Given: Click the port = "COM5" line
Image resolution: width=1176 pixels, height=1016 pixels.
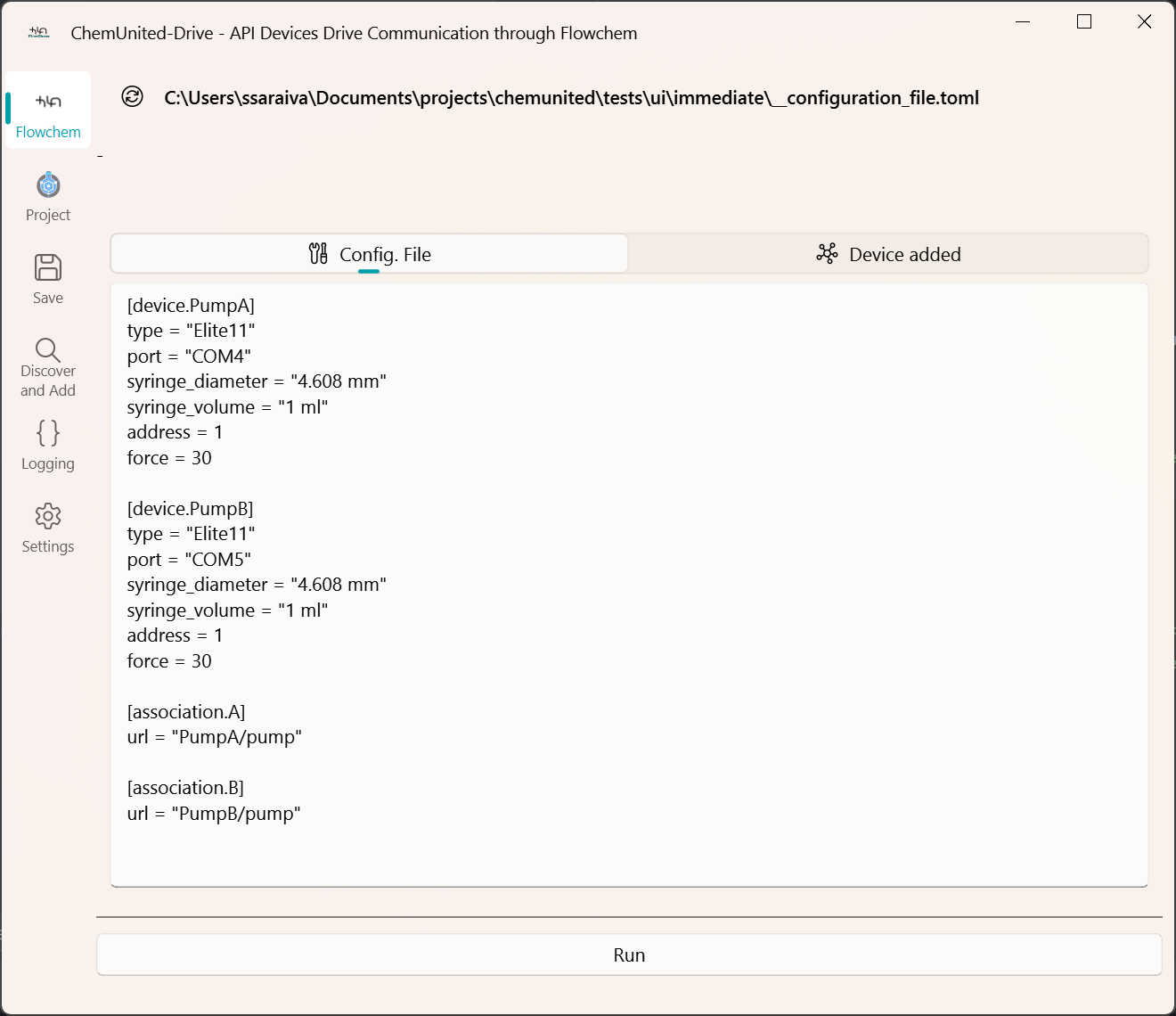Looking at the screenshot, I should [189, 560].
